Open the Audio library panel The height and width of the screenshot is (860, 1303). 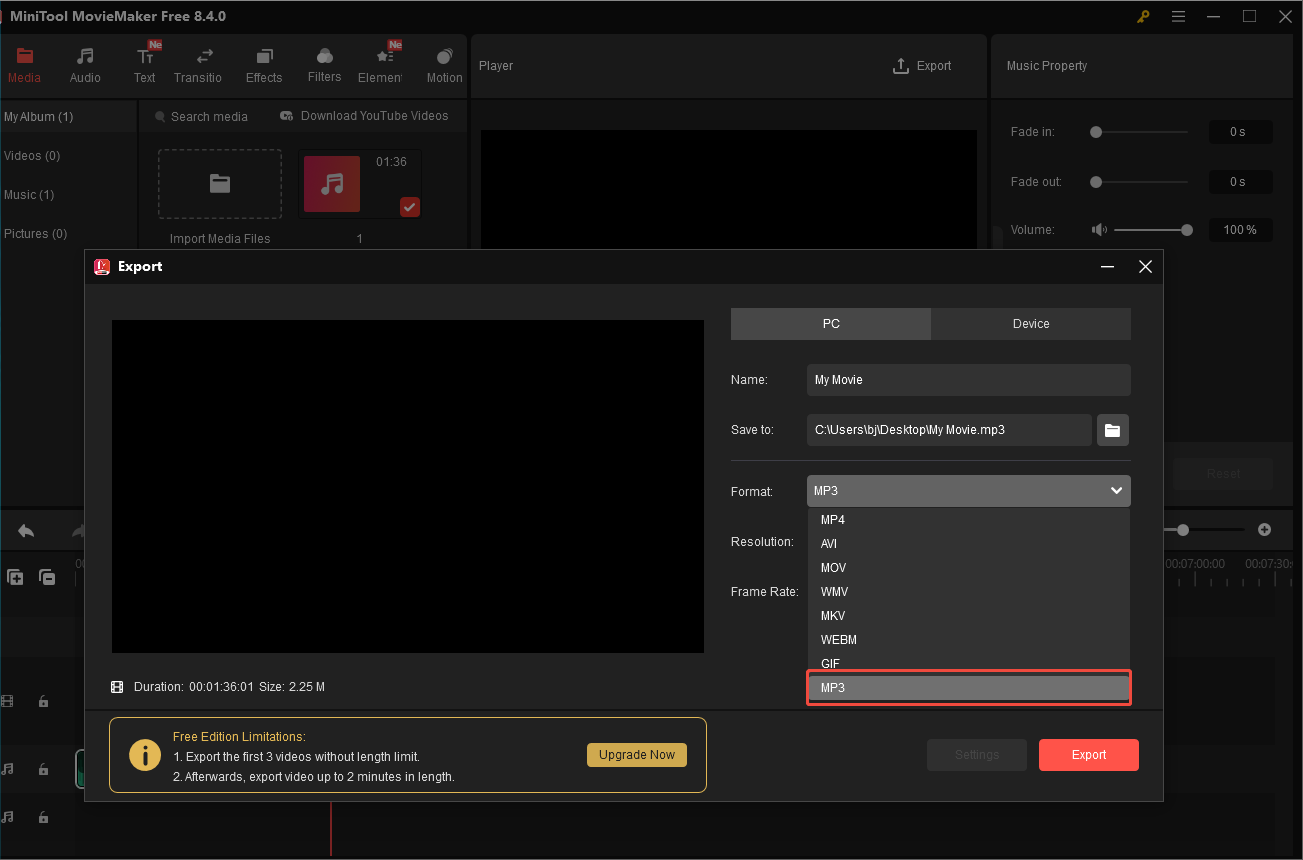pos(84,64)
